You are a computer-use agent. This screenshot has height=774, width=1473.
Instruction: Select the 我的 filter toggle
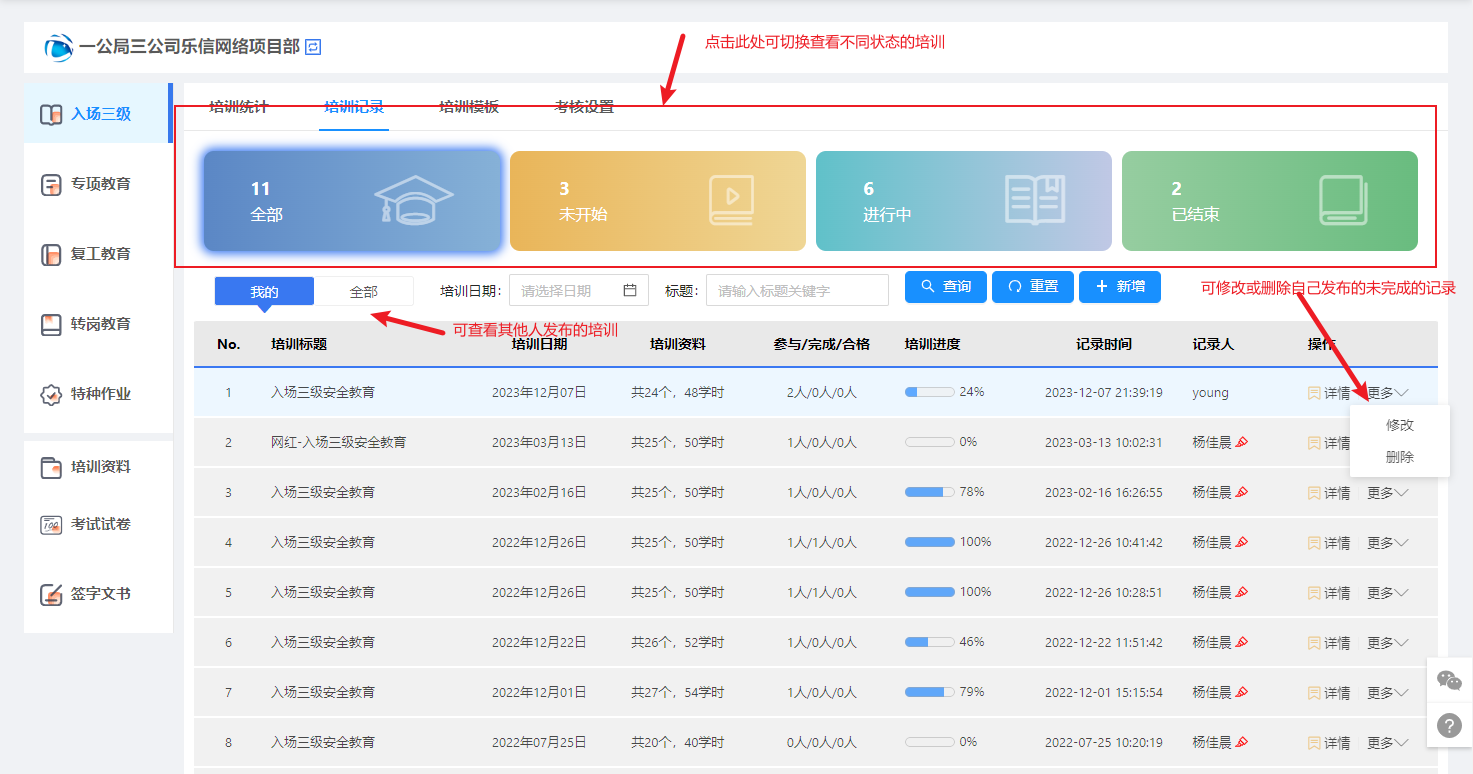click(264, 292)
